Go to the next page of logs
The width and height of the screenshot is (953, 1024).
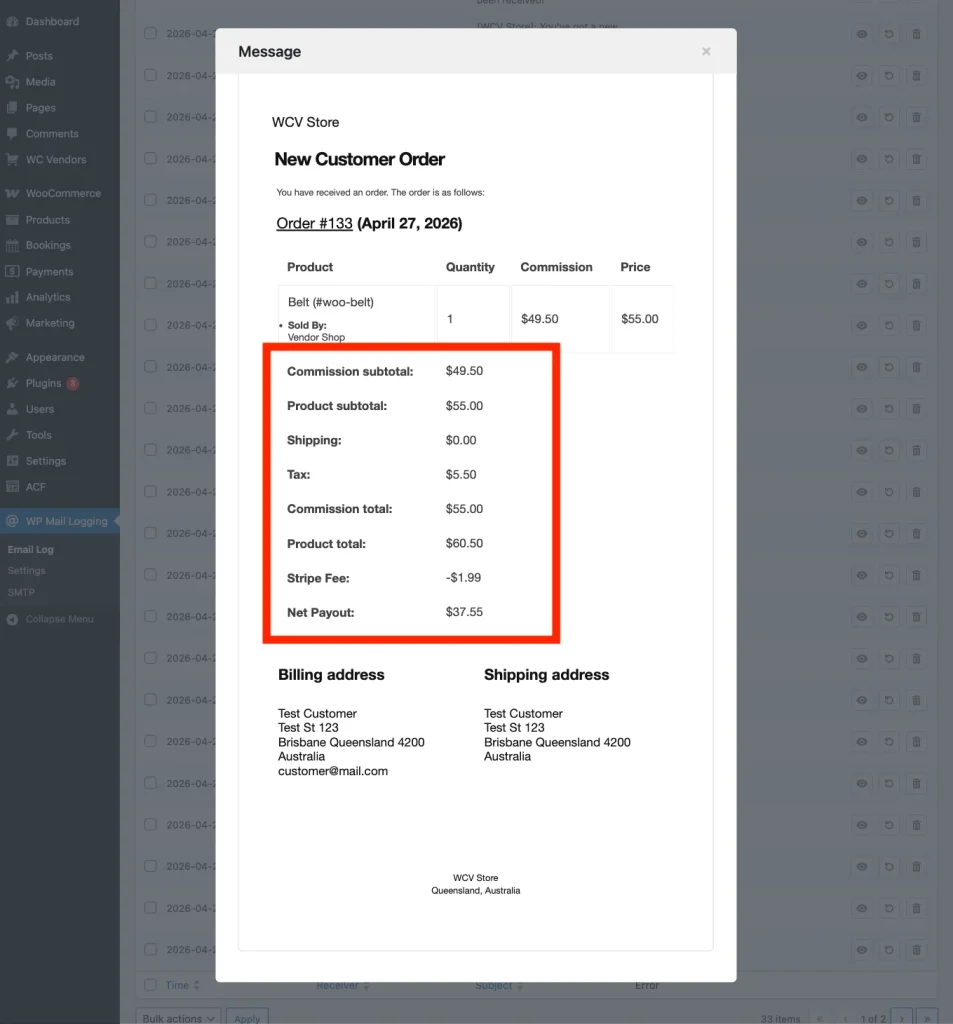pyautogui.click(x=902, y=1017)
